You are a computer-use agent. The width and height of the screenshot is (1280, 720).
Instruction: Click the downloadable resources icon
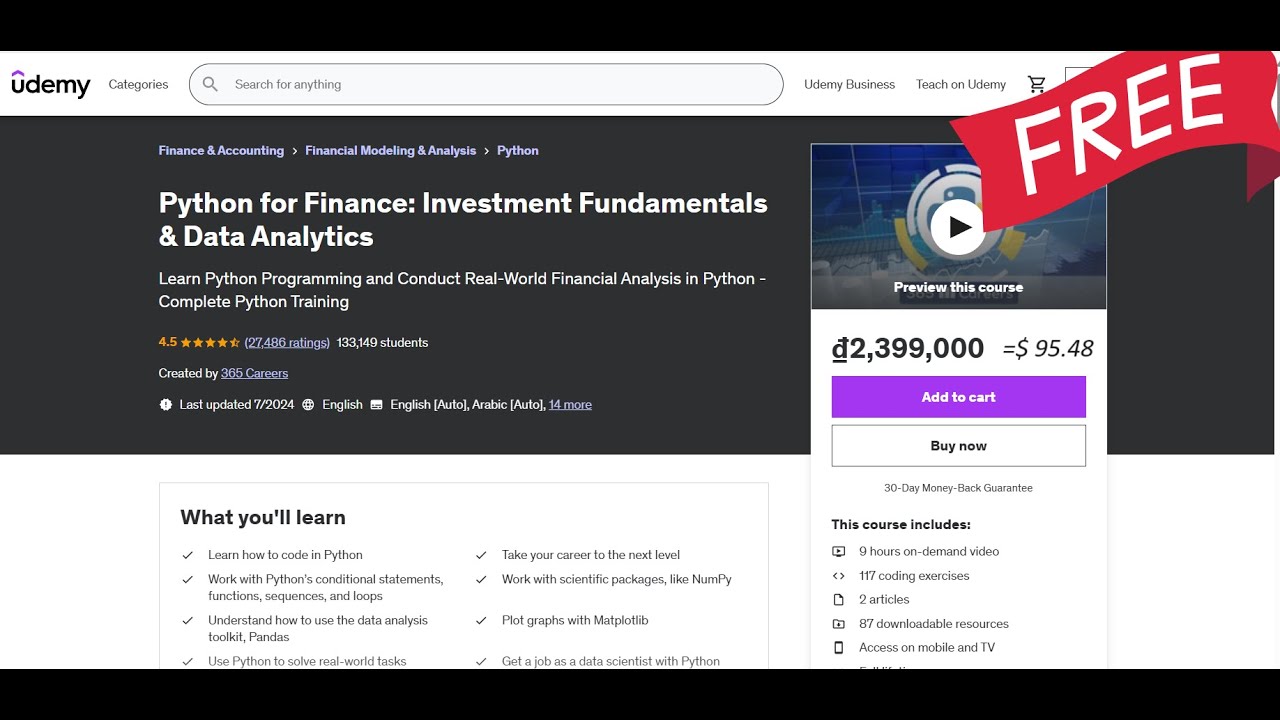839,624
